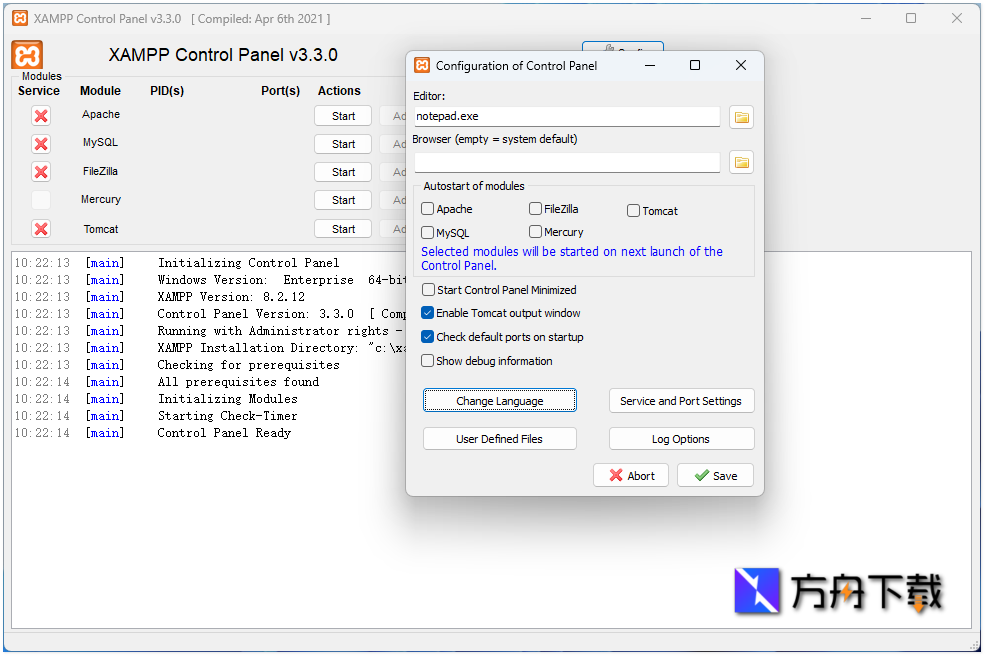Click Change Language button
The height and width of the screenshot is (656, 985).
499,400
